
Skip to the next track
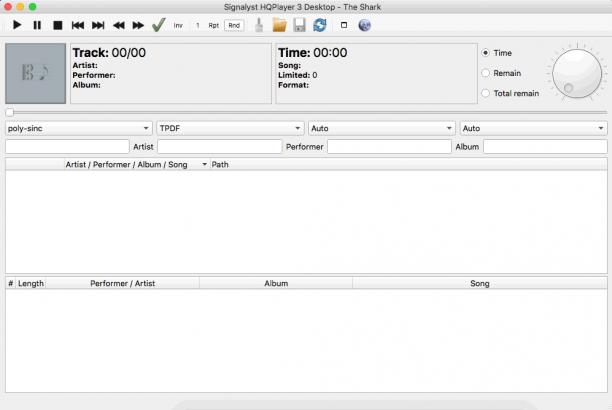click(98, 25)
